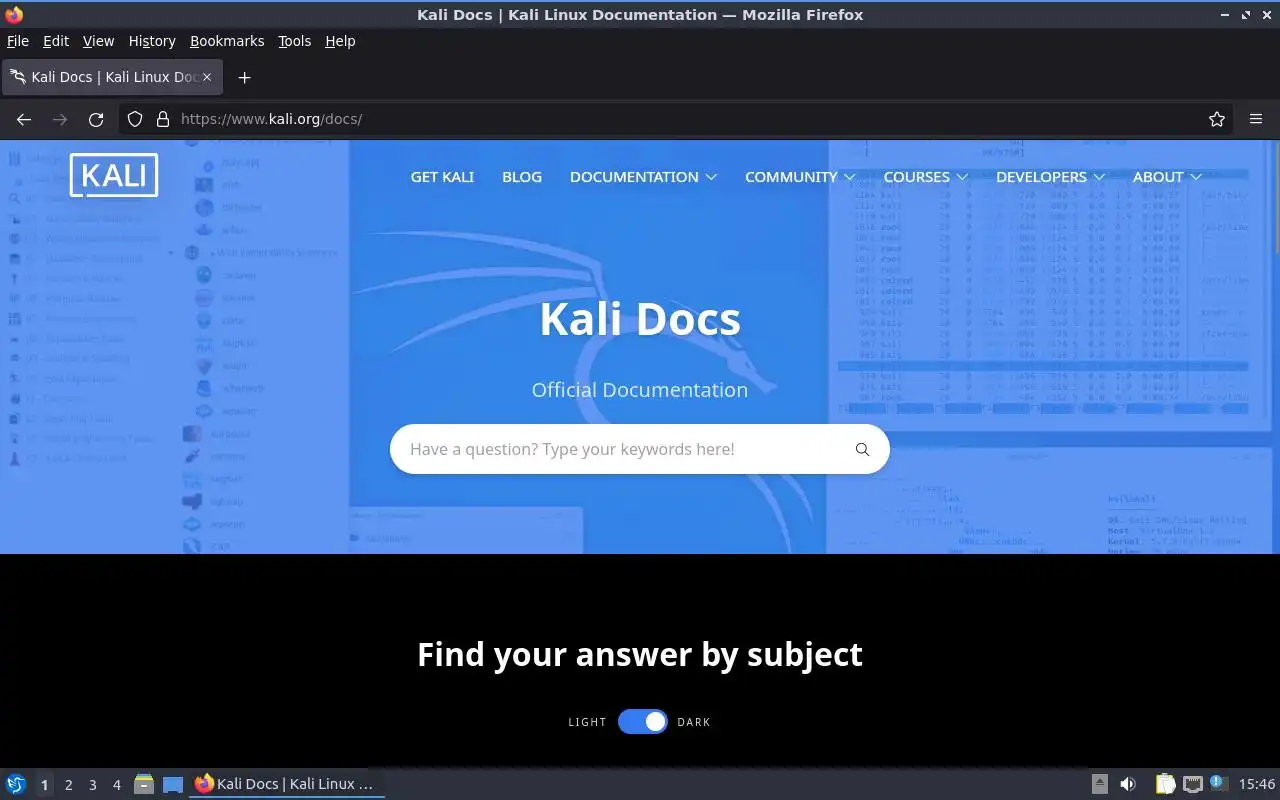Click the Get Kali link
The image size is (1280, 800).
[x=442, y=177]
